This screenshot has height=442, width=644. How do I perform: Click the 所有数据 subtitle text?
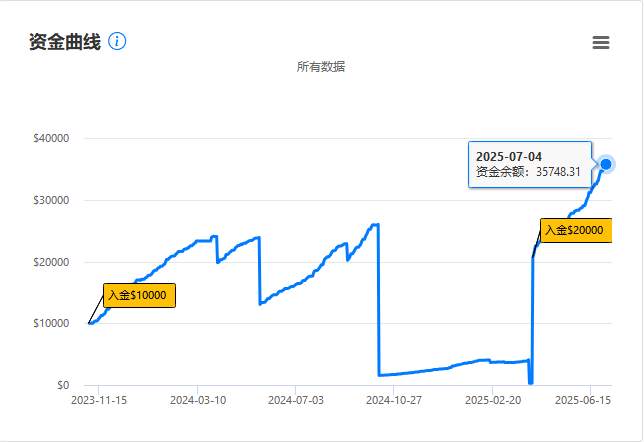click(321, 67)
